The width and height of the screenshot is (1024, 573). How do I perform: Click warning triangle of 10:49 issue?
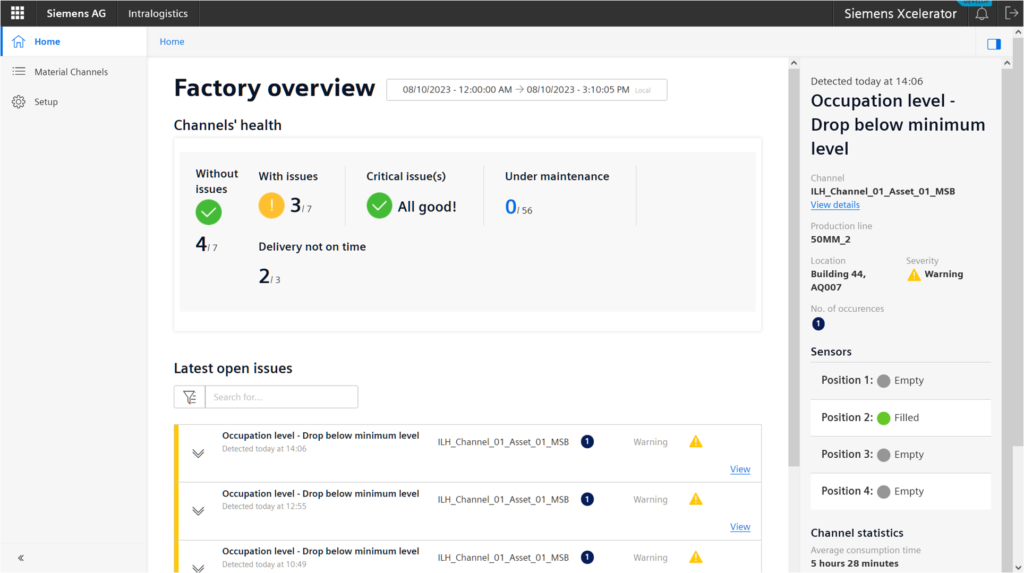(x=696, y=557)
